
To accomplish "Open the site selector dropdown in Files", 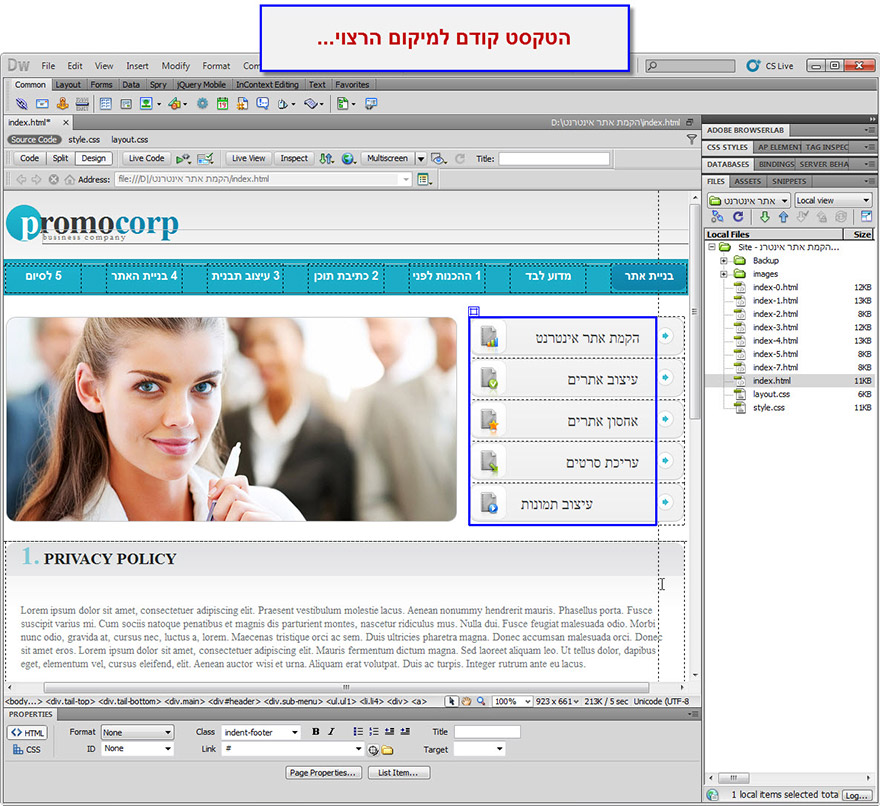I will [x=749, y=200].
